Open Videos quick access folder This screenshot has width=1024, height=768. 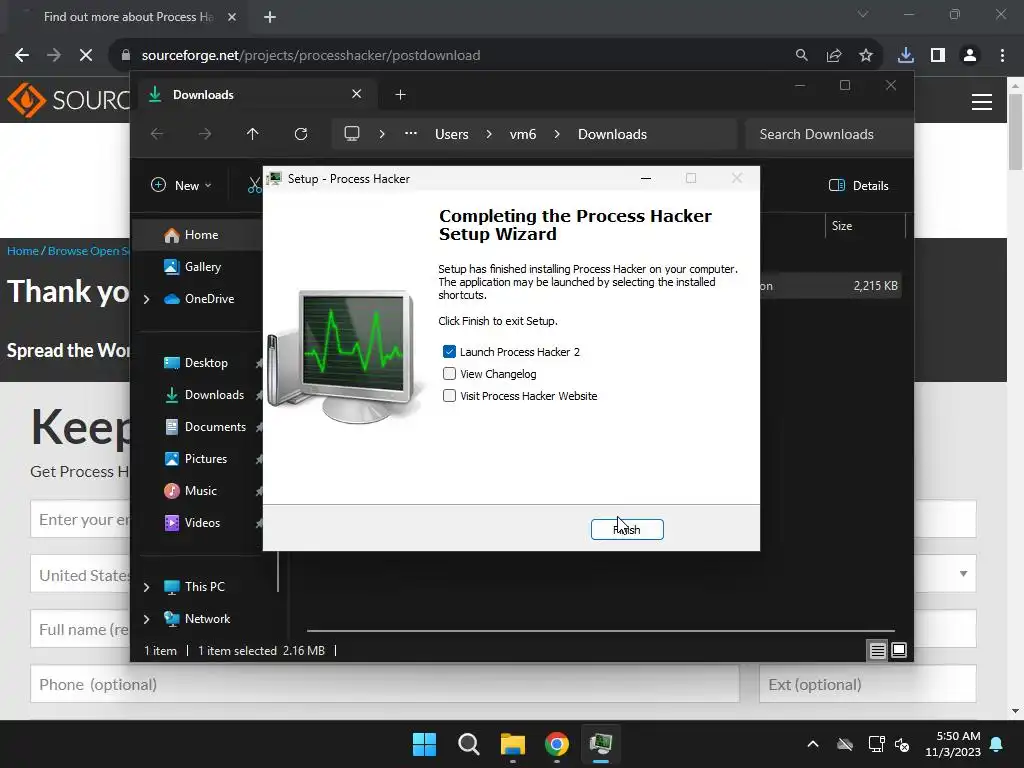[x=202, y=522]
